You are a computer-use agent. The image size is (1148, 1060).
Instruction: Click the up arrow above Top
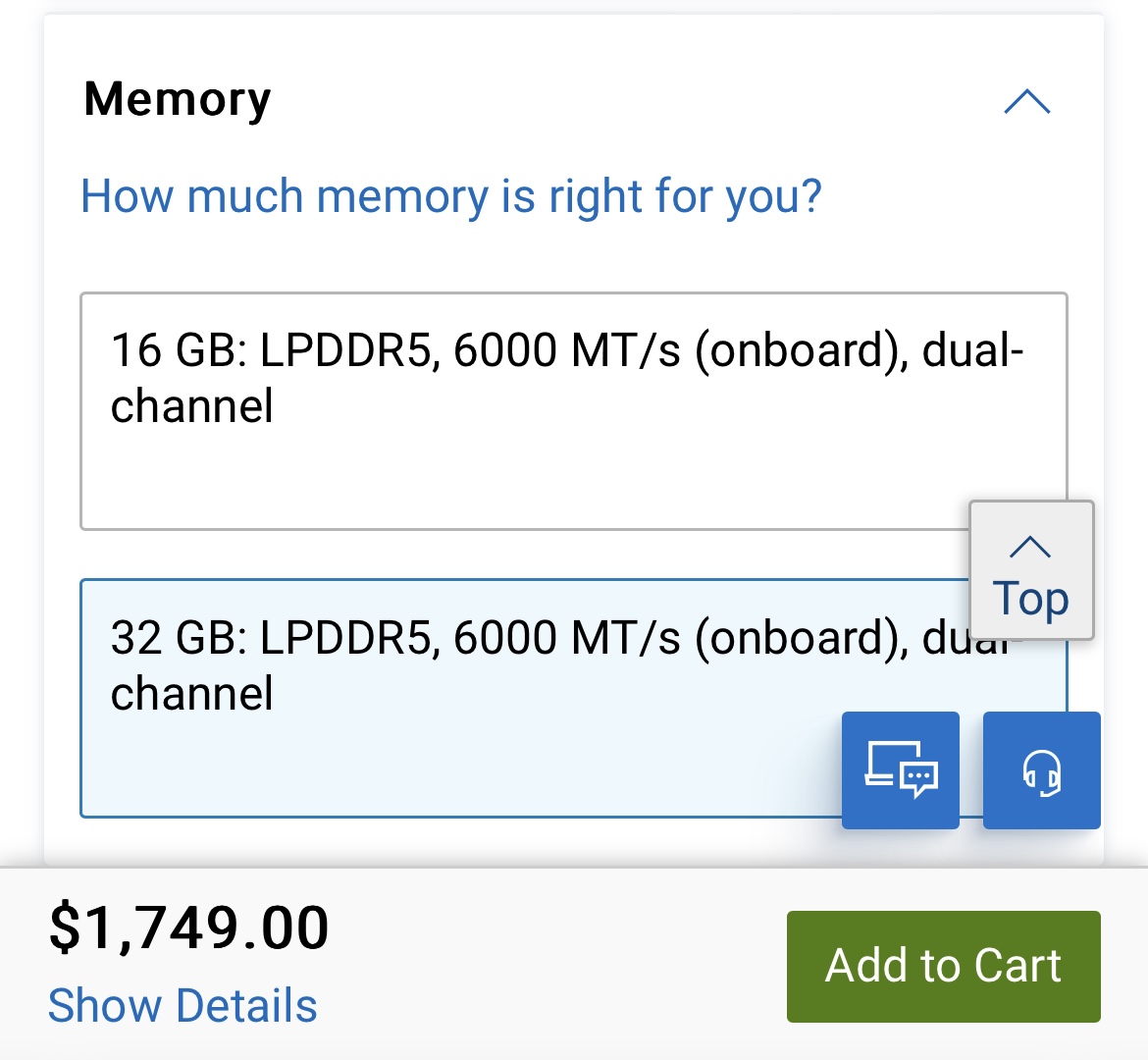click(1030, 547)
